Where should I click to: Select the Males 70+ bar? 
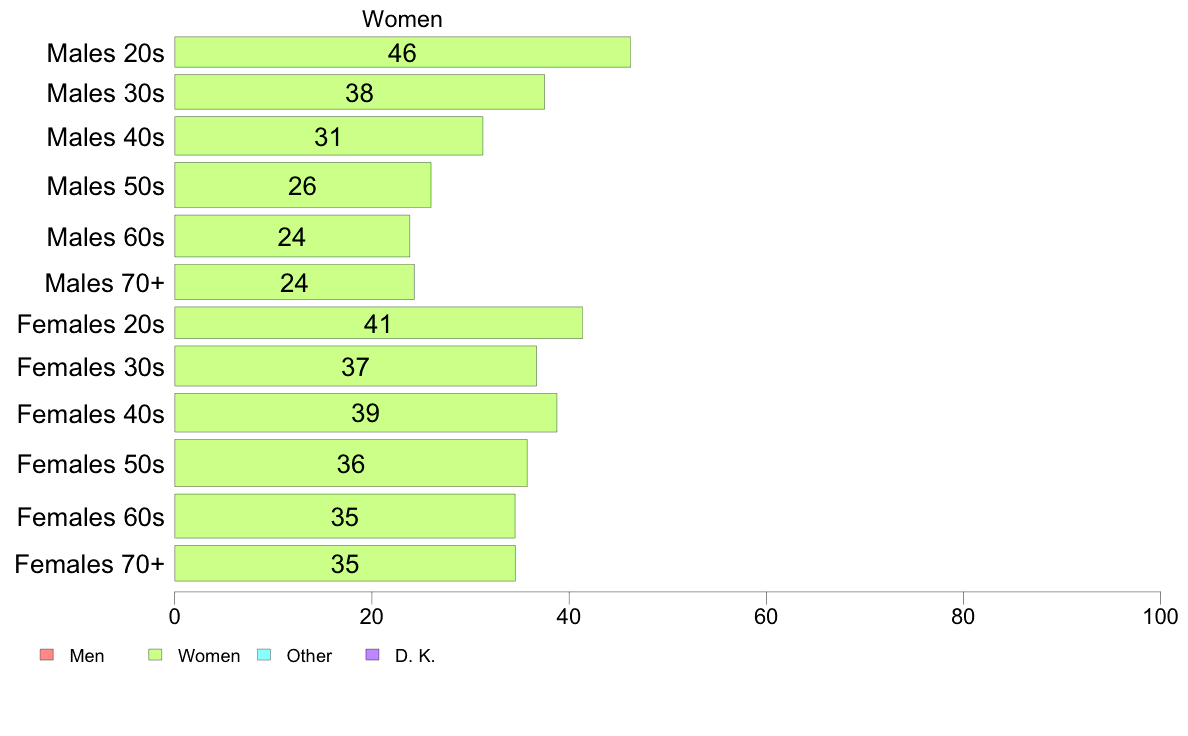pyautogui.click(x=295, y=282)
